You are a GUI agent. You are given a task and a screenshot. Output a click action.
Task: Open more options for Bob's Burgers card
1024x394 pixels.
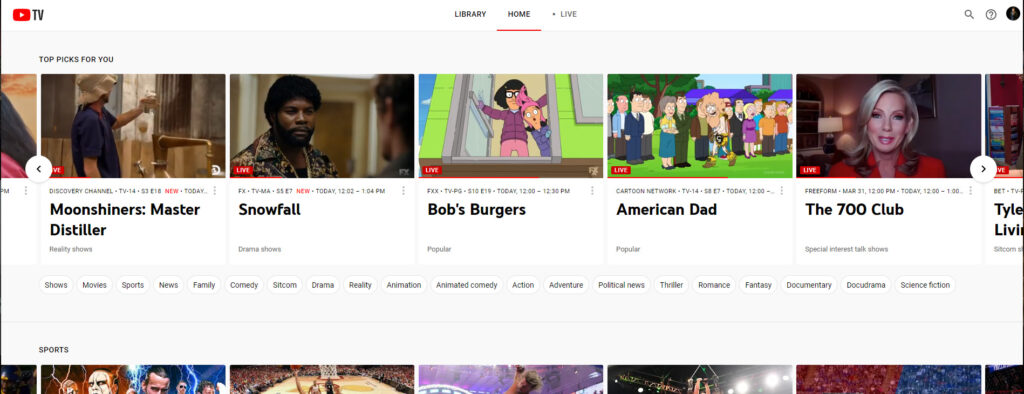(592, 191)
